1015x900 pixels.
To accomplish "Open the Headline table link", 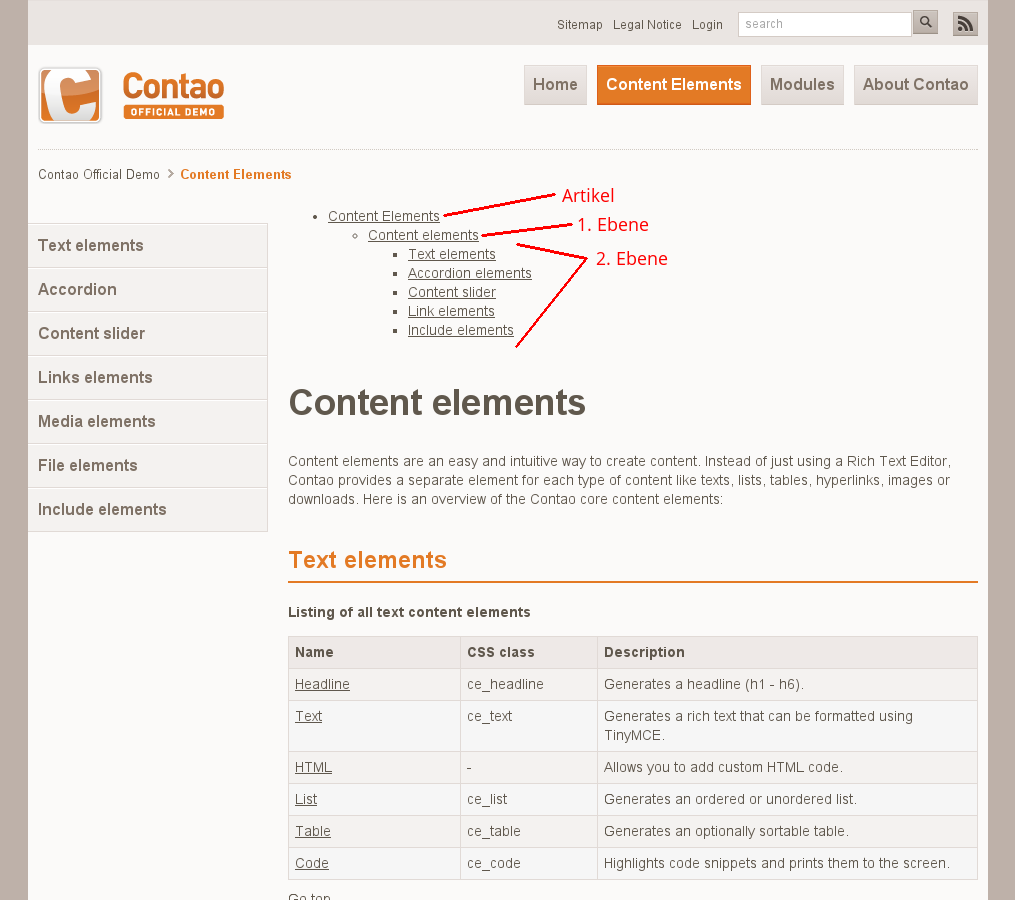I will click(322, 685).
